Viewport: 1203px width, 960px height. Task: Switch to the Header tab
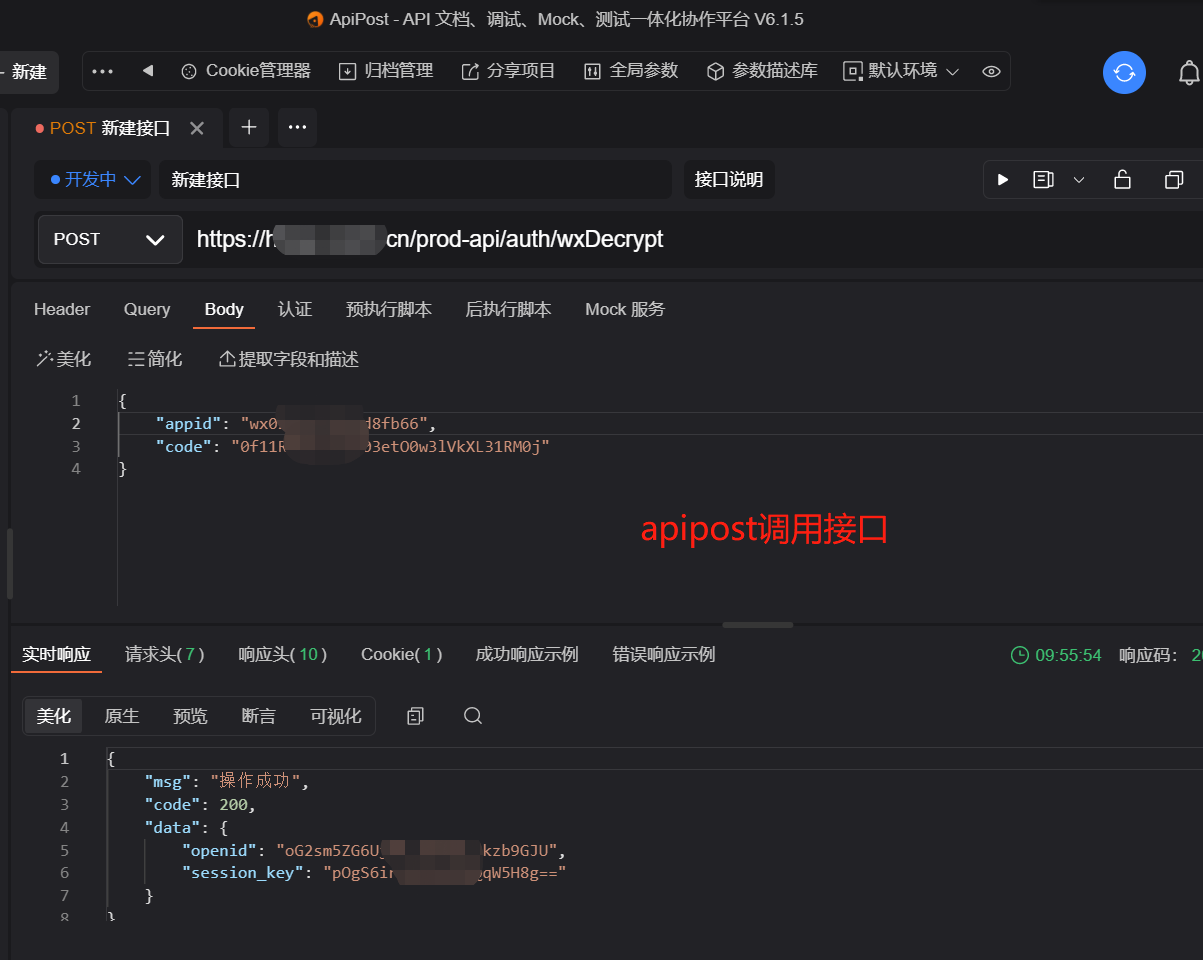(62, 309)
